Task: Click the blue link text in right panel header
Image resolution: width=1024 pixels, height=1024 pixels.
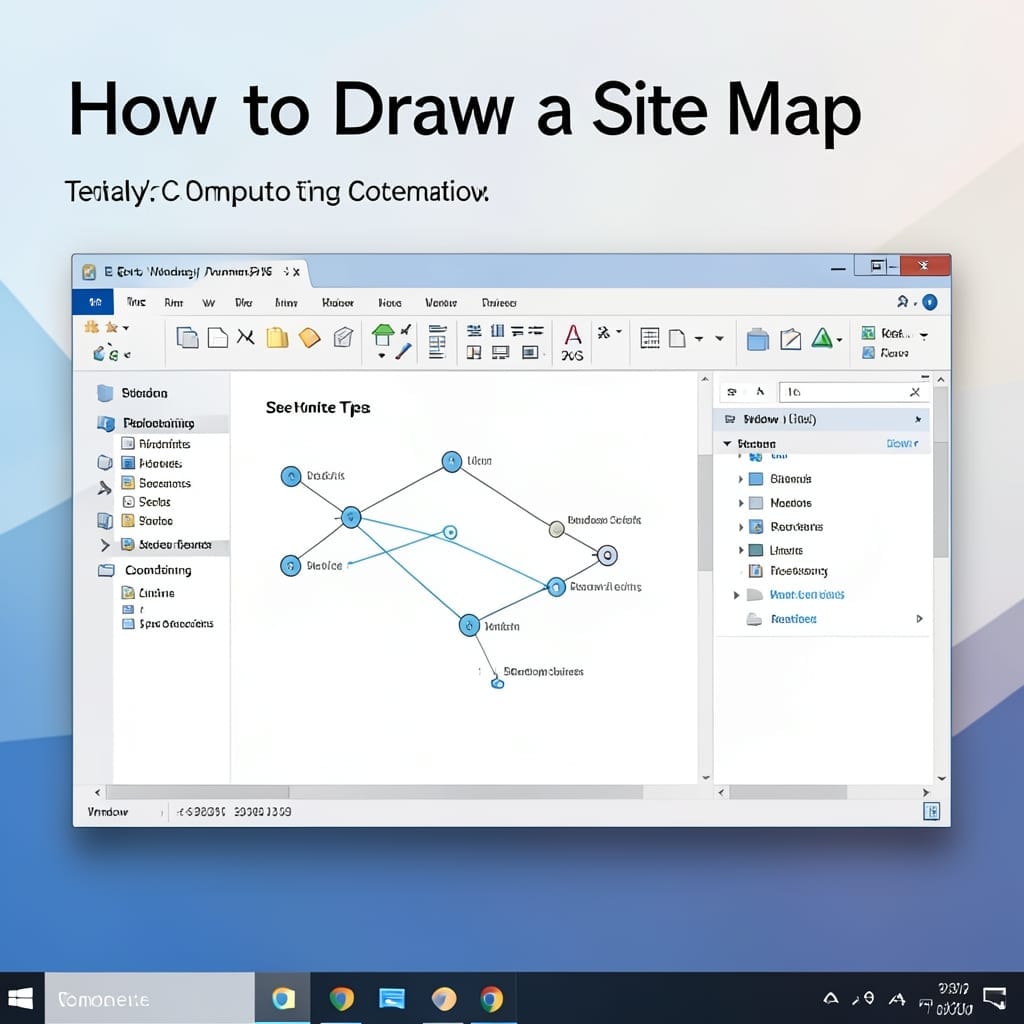Action: click(x=903, y=443)
